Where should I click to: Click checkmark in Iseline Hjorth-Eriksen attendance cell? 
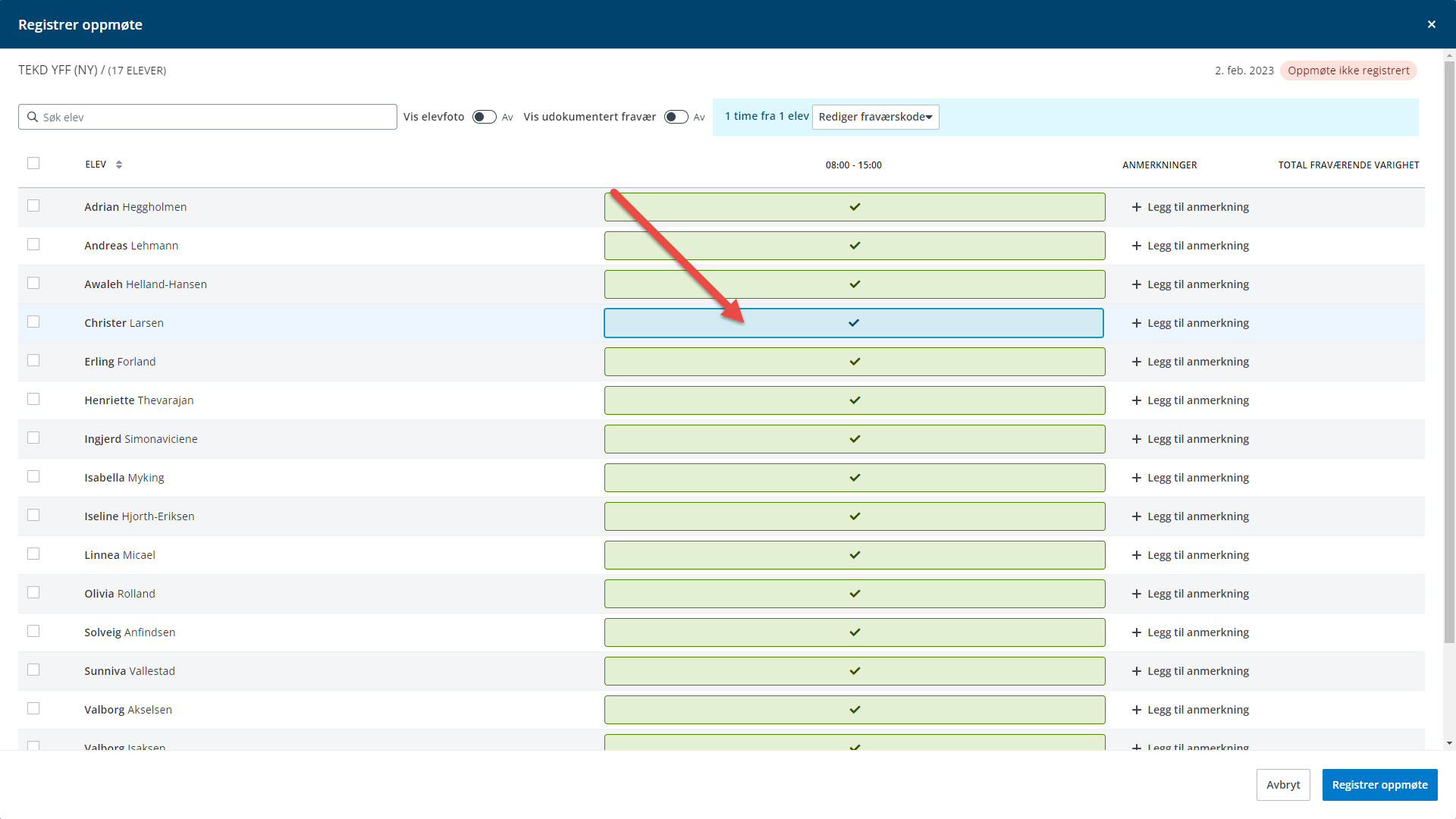(855, 516)
